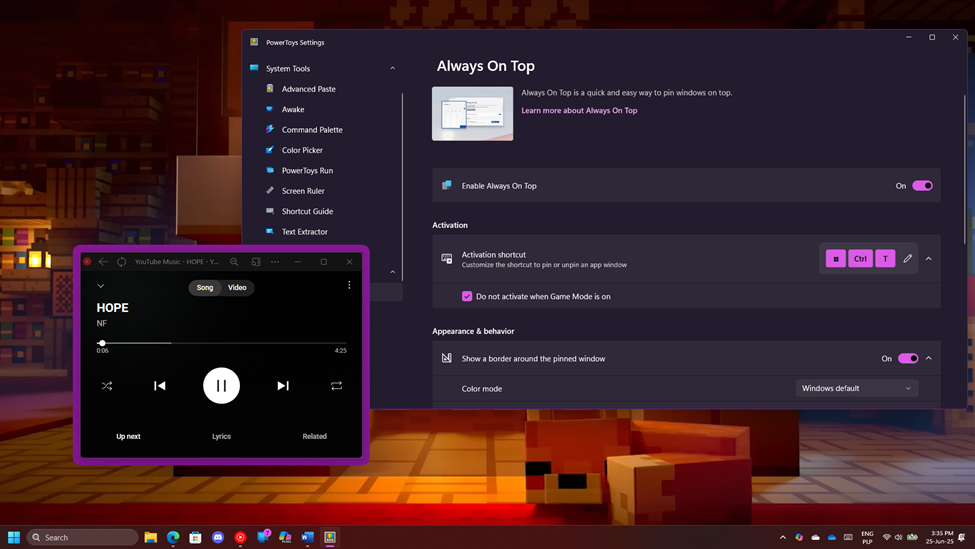Open Microsoft Edge from taskbar
This screenshot has width=975, height=549.
(173, 537)
